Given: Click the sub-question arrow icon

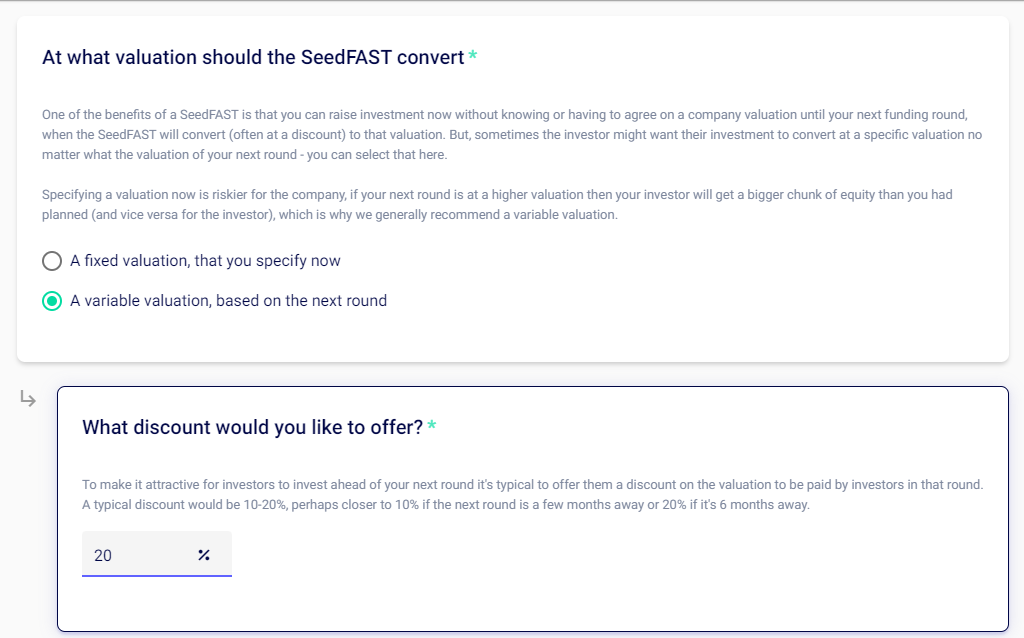Looking at the screenshot, I should tap(29, 400).
